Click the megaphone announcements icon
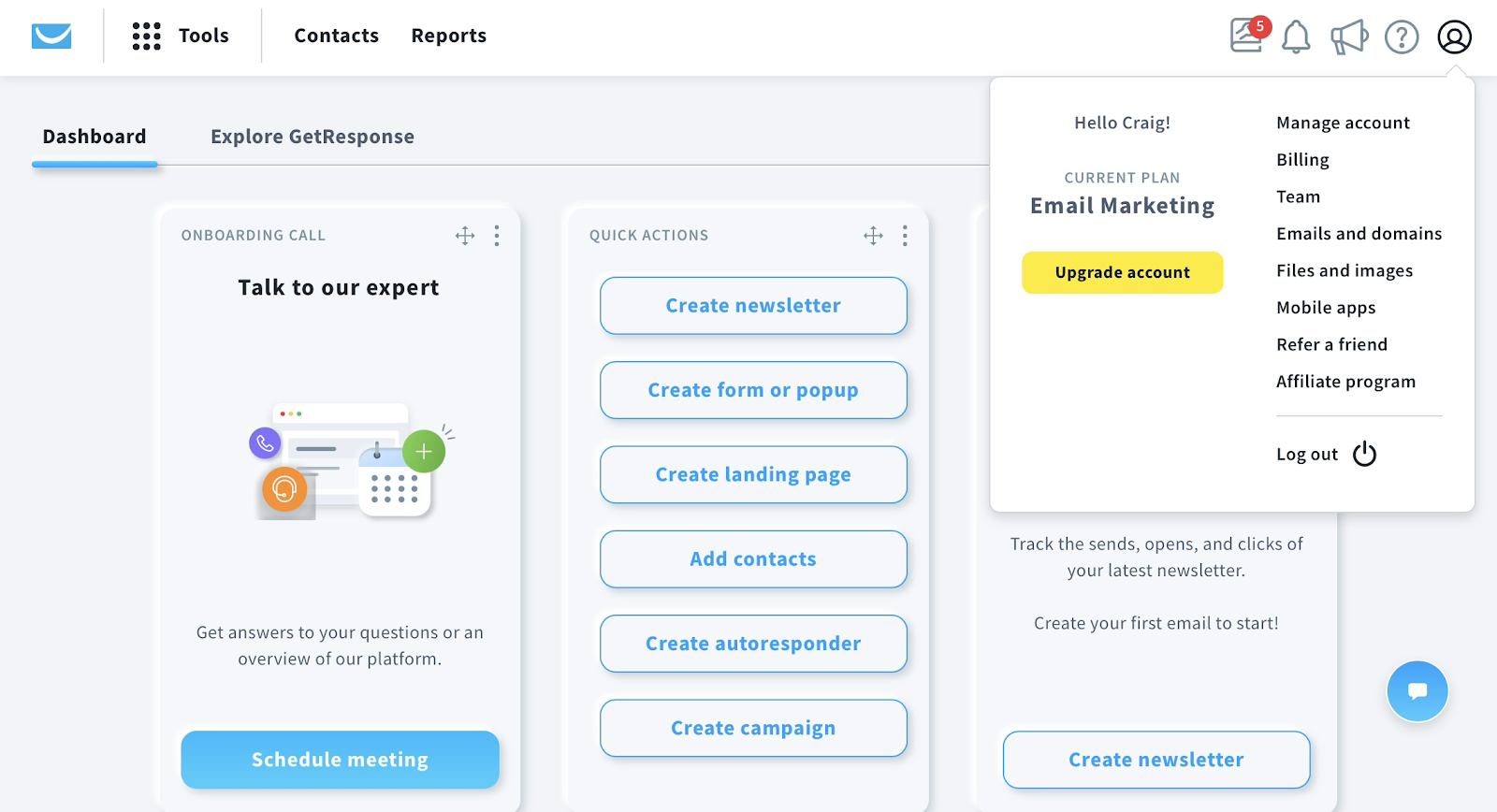This screenshot has width=1497, height=812. (x=1348, y=36)
